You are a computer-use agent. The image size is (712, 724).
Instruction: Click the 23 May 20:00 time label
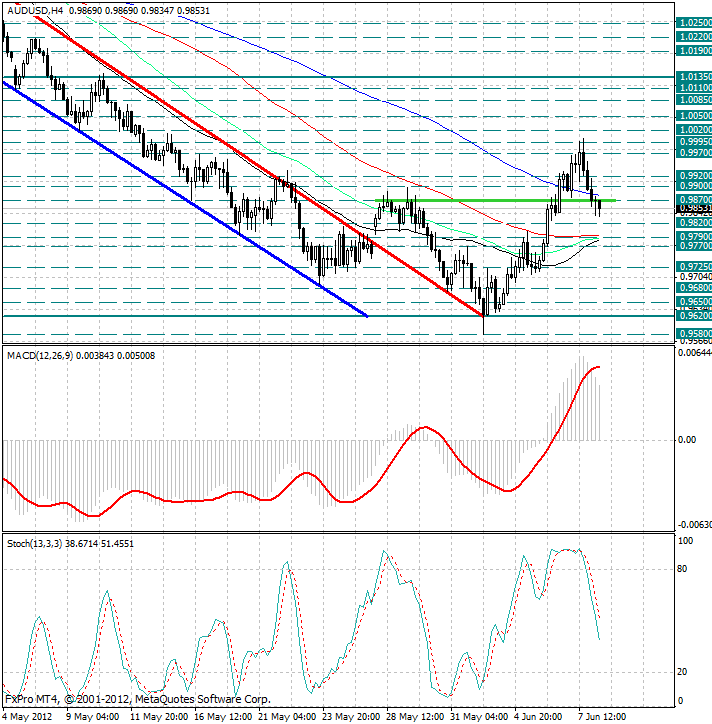pos(351,717)
